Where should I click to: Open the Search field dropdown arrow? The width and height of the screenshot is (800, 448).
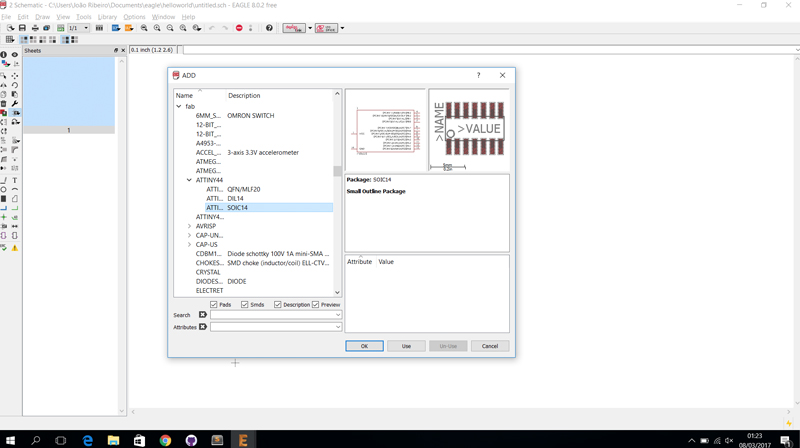[x=338, y=315]
